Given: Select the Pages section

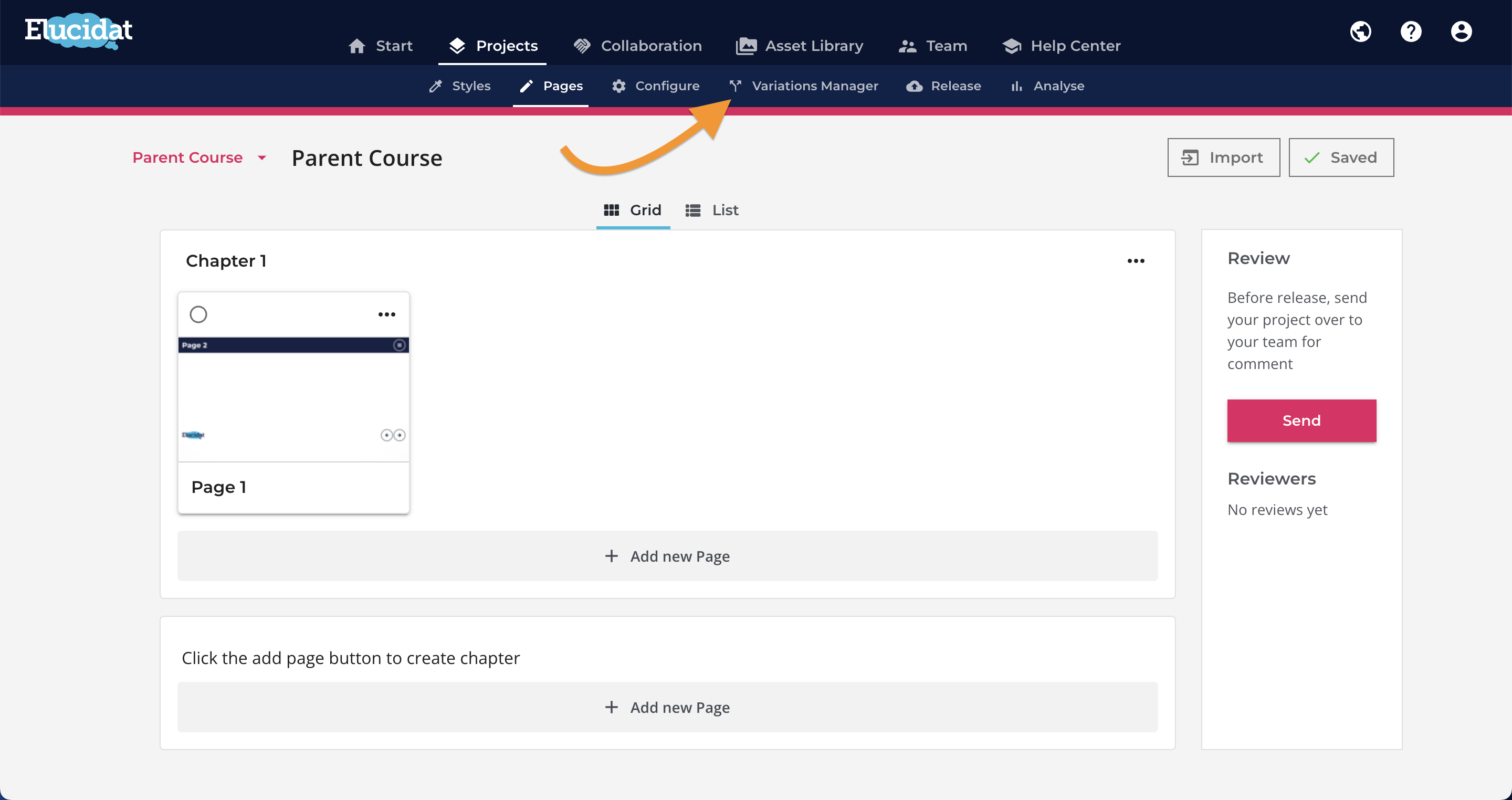Looking at the screenshot, I should (x=551, y=86).
